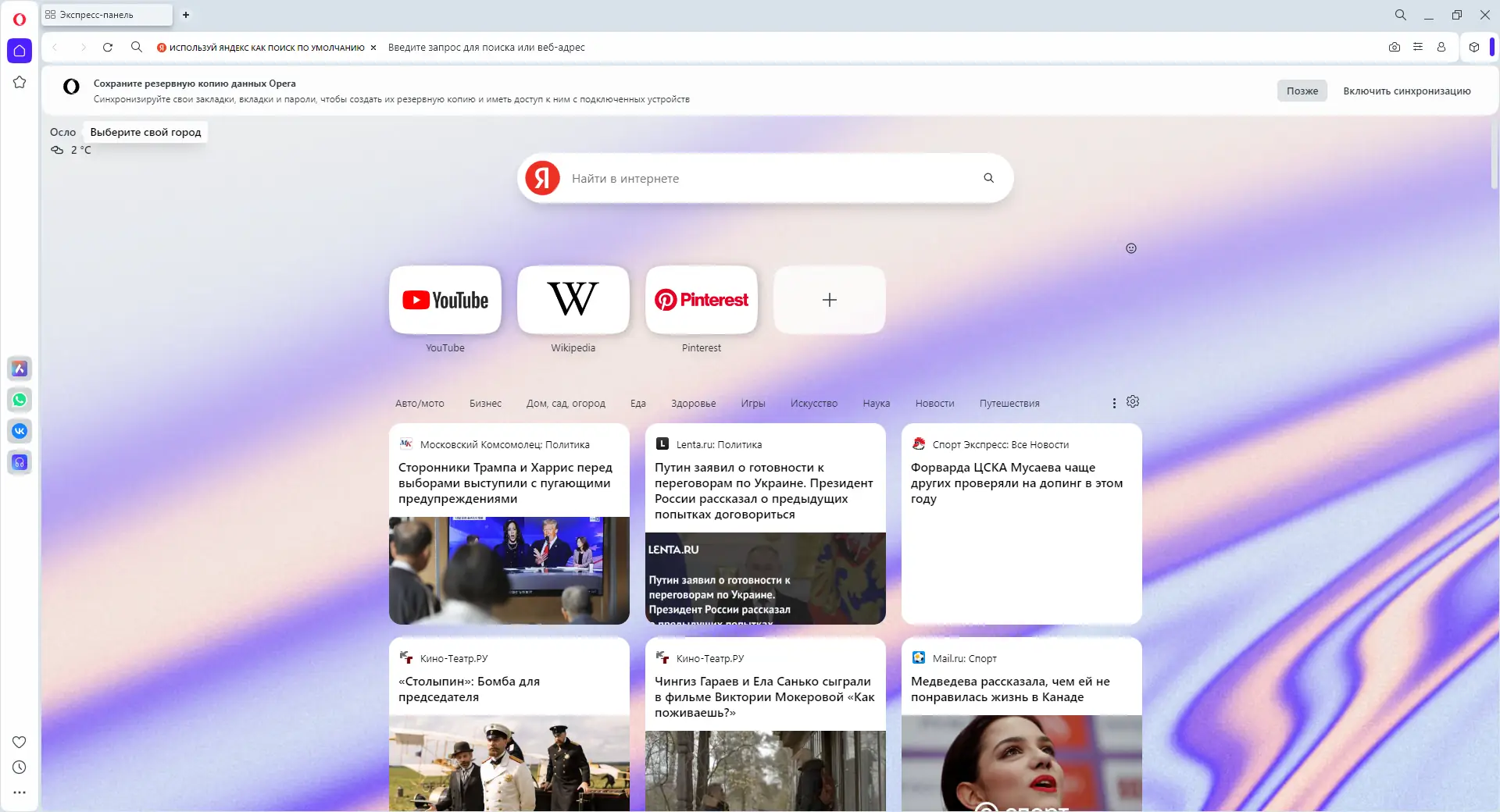Click the Yandex logo in the search box
Image resolution: width=1500 pixels, height=812 pixels.
tap(543, 178)
